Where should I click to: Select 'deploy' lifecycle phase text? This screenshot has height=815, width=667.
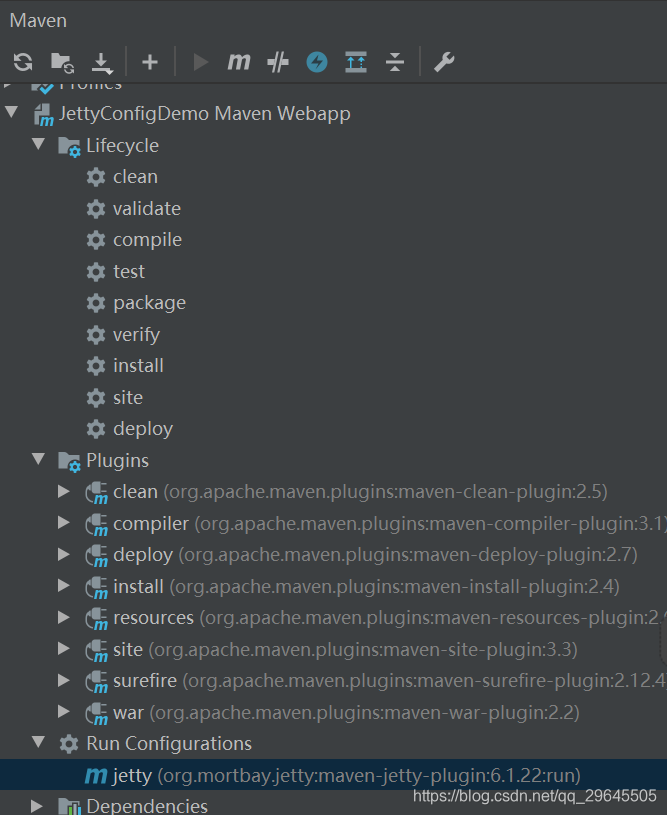coord(143,429)
